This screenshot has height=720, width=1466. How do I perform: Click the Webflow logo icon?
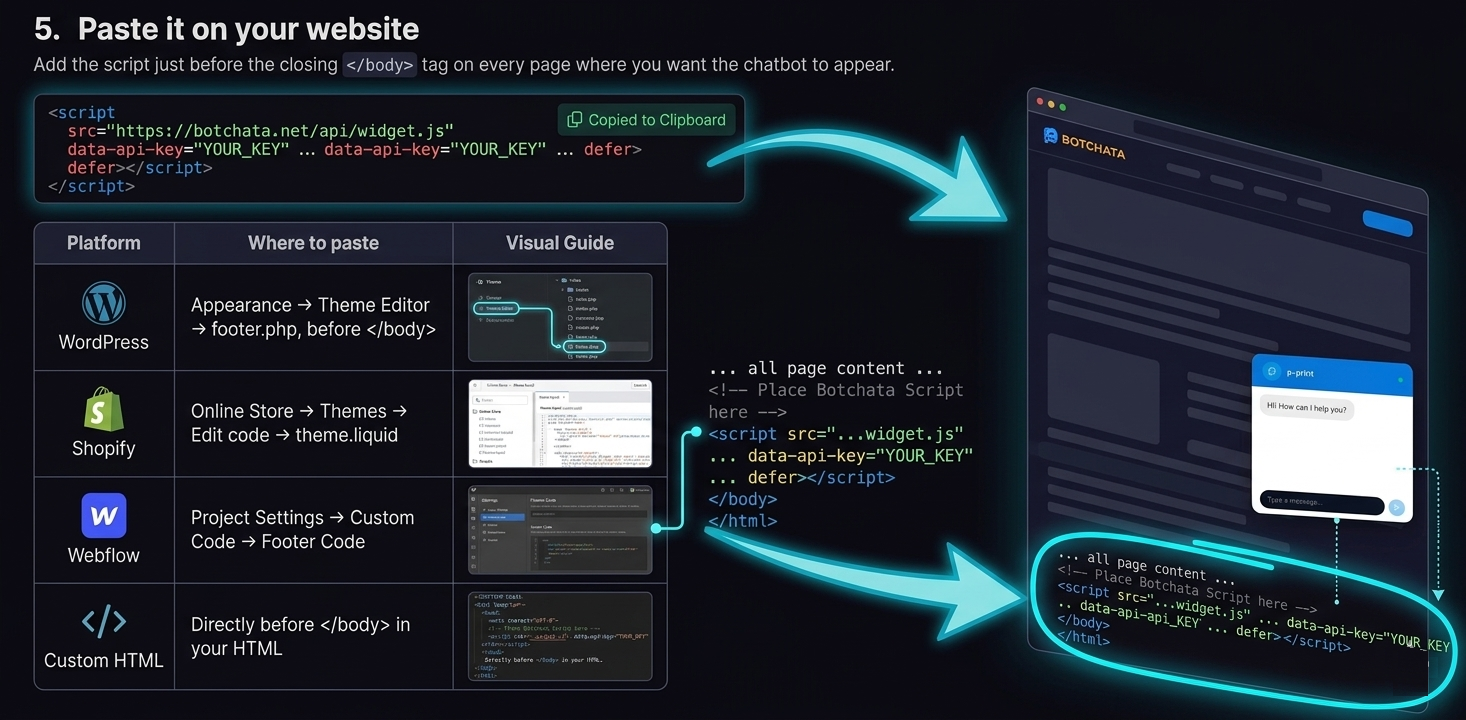tap(104, 516)
